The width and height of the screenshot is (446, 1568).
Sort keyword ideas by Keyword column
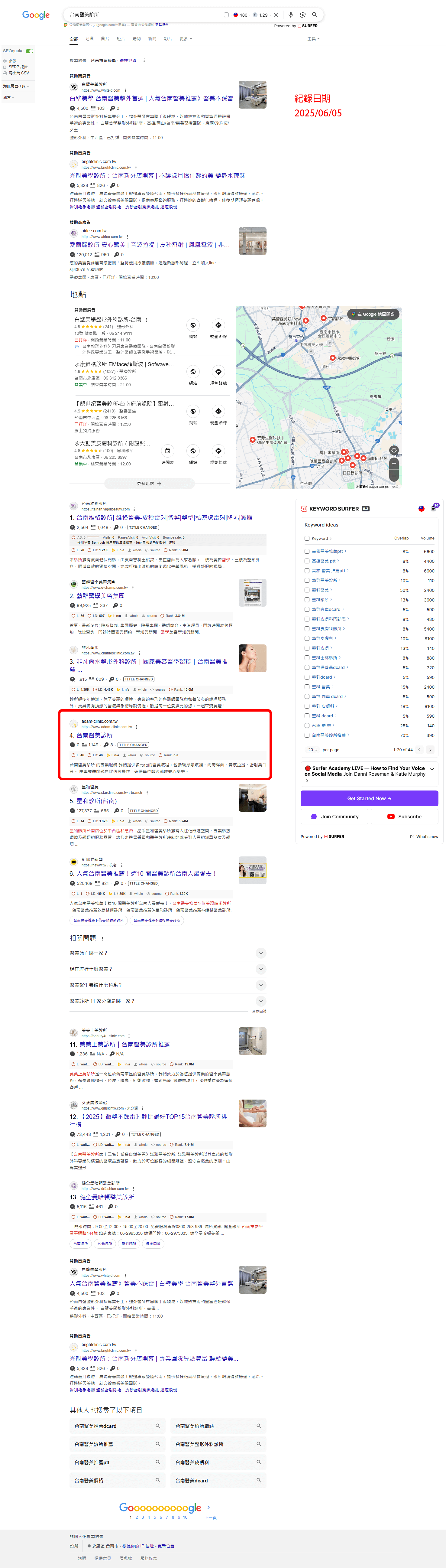tap(322, 538)
